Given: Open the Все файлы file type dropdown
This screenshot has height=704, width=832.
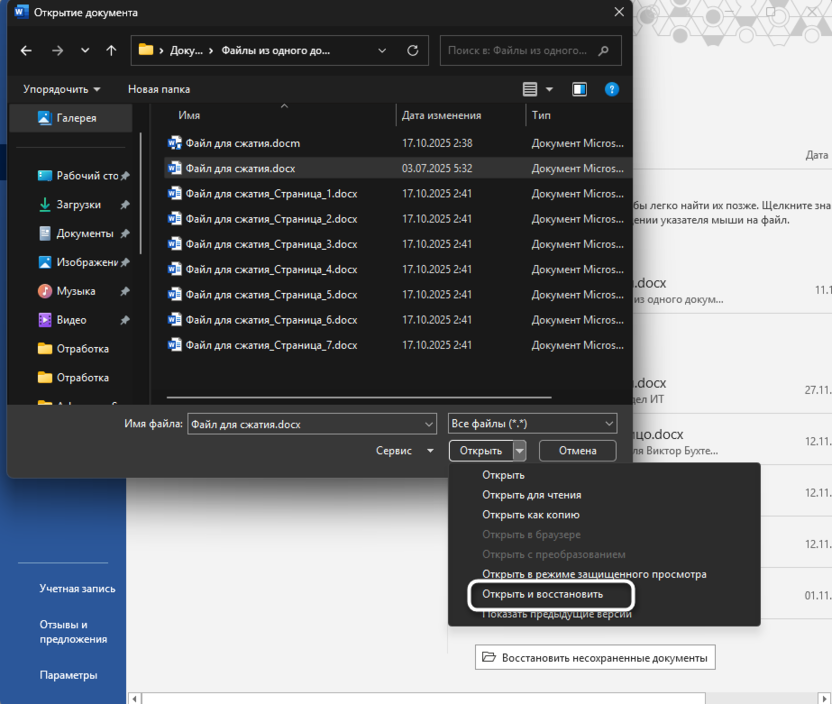Looking at the screenshot, I should (532, 424).
